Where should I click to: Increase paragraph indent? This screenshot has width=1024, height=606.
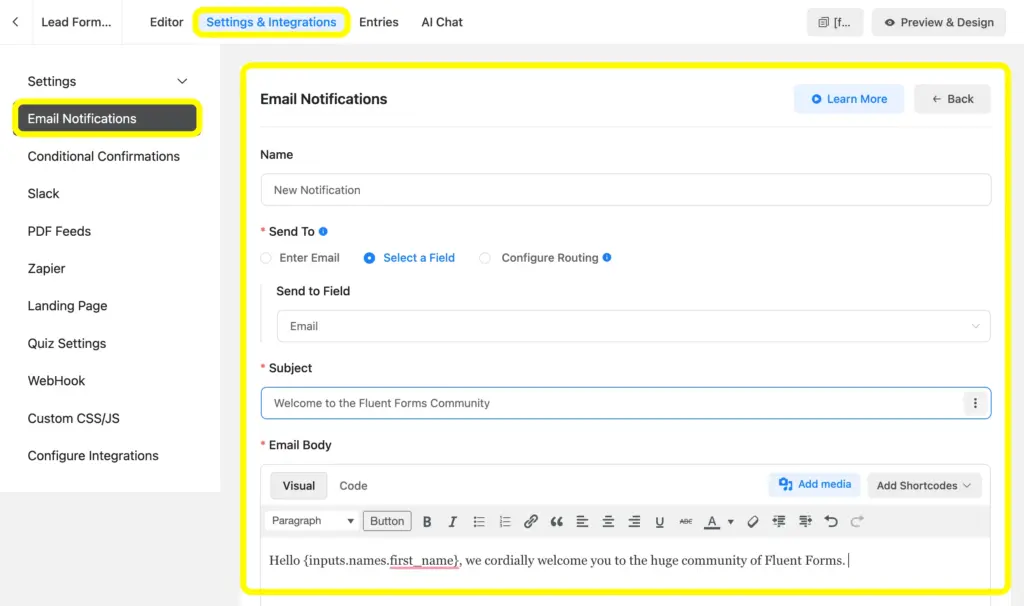(805, 521)
